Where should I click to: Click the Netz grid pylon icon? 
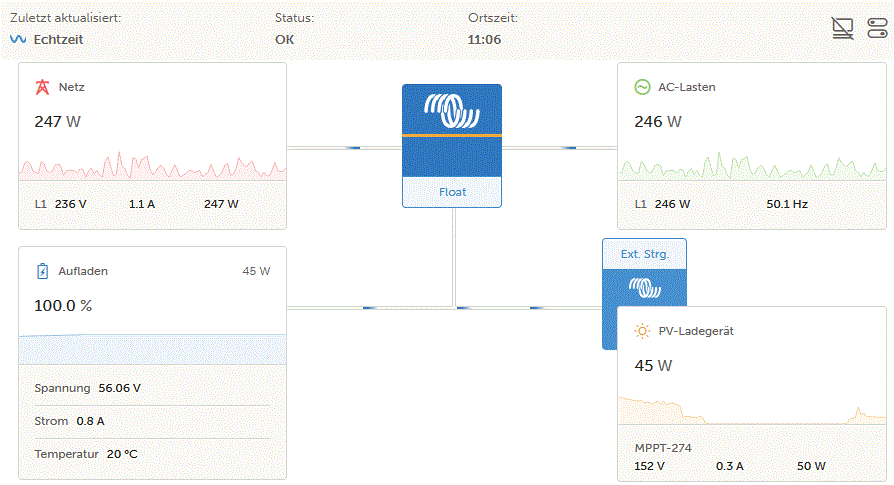pyautogui.click(x=42, y=87)
